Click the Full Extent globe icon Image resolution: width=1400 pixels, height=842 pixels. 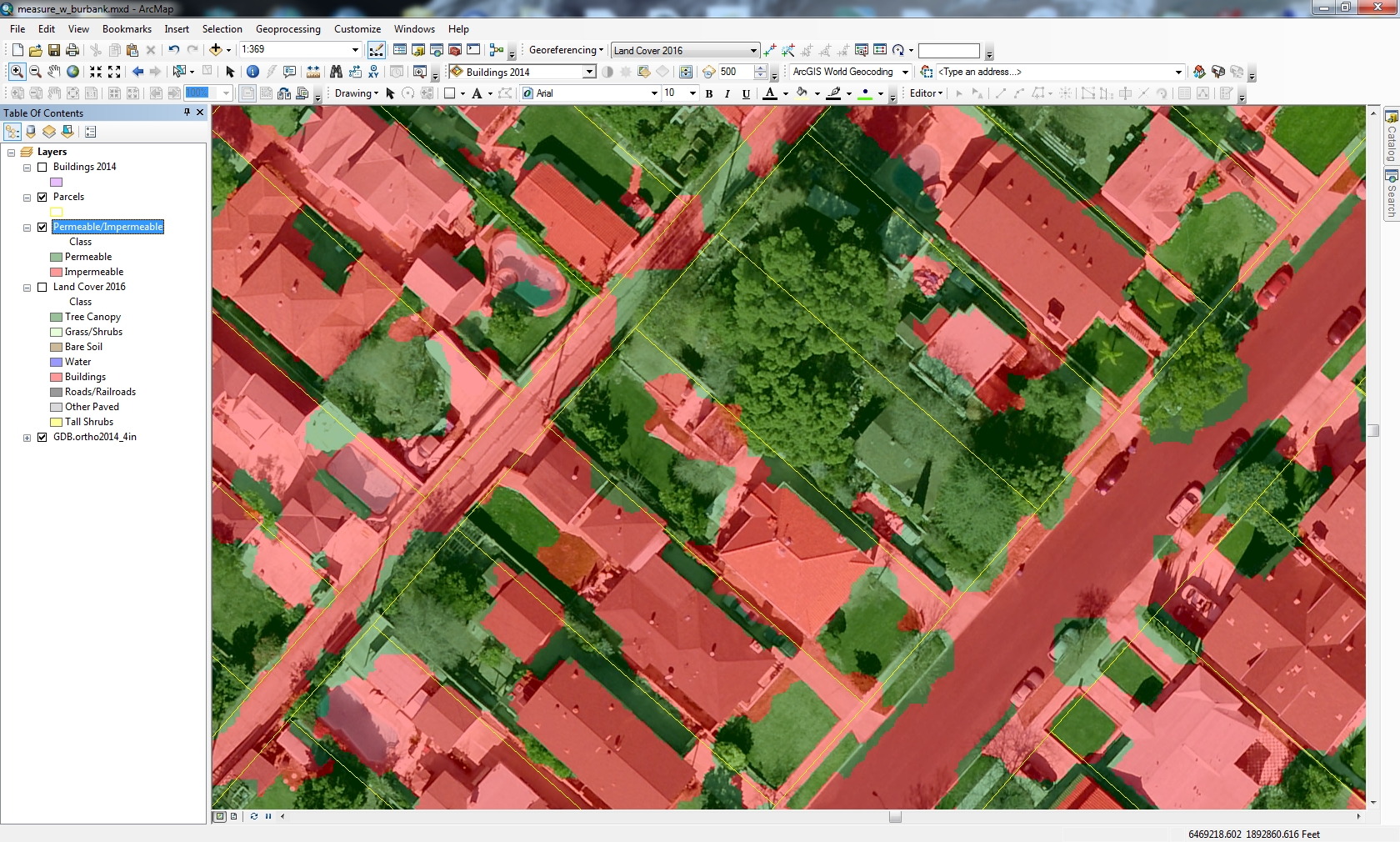(73, 72)
